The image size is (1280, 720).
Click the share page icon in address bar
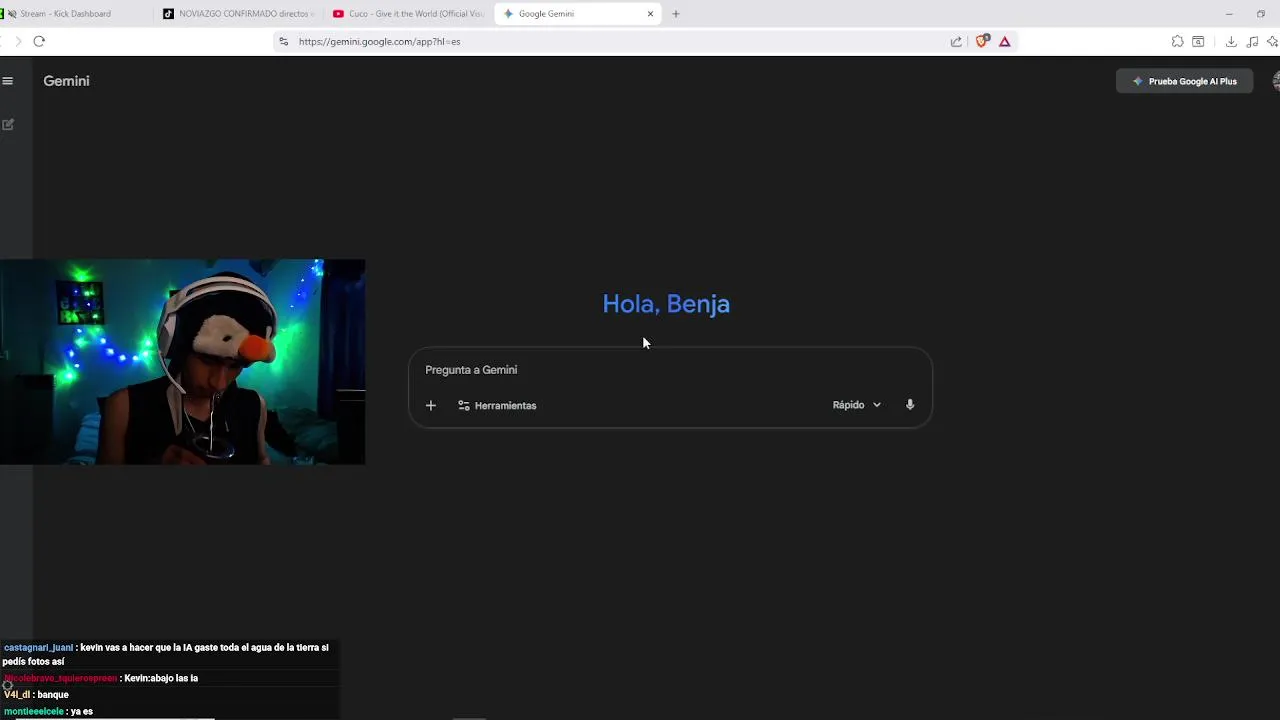[x=956, y=41]
